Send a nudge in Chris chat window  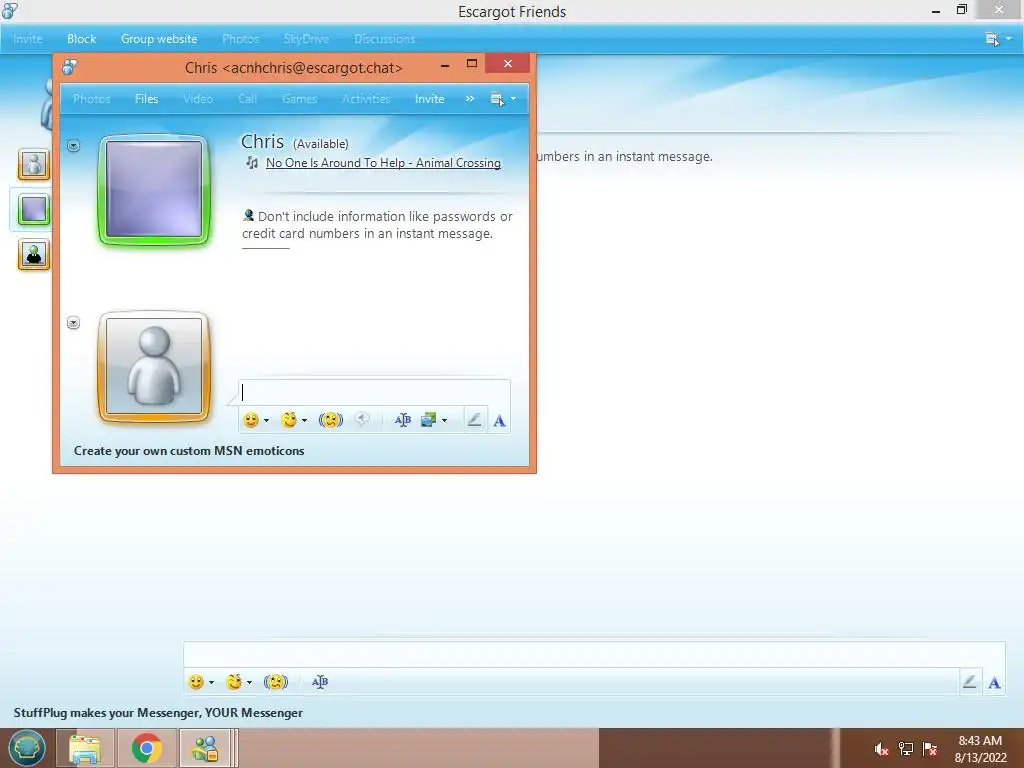pos(330,420)
